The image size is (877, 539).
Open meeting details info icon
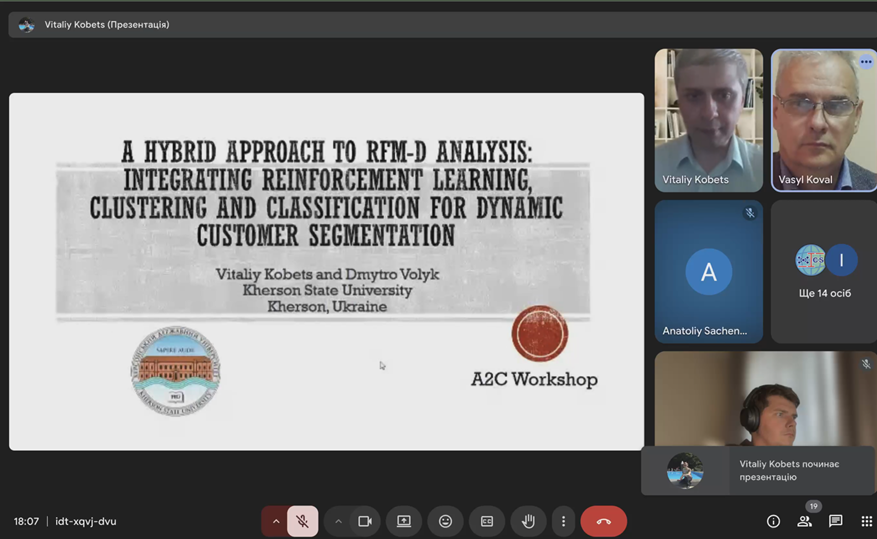point(773,521)
